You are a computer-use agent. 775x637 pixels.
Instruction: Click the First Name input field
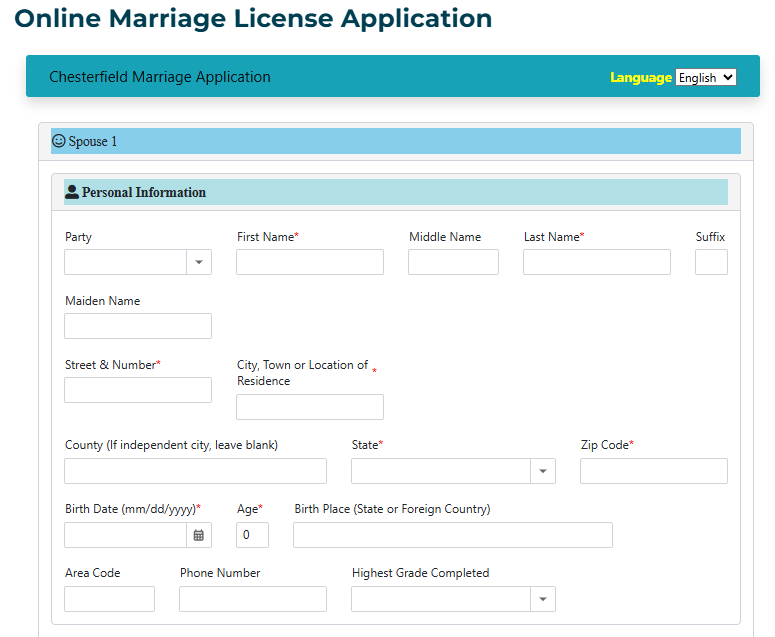pos(310,262)
